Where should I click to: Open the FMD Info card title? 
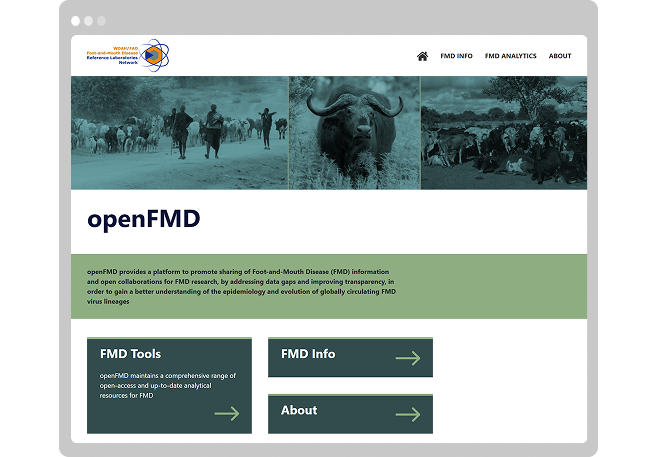pyautogui.click(x=308, y=354)
